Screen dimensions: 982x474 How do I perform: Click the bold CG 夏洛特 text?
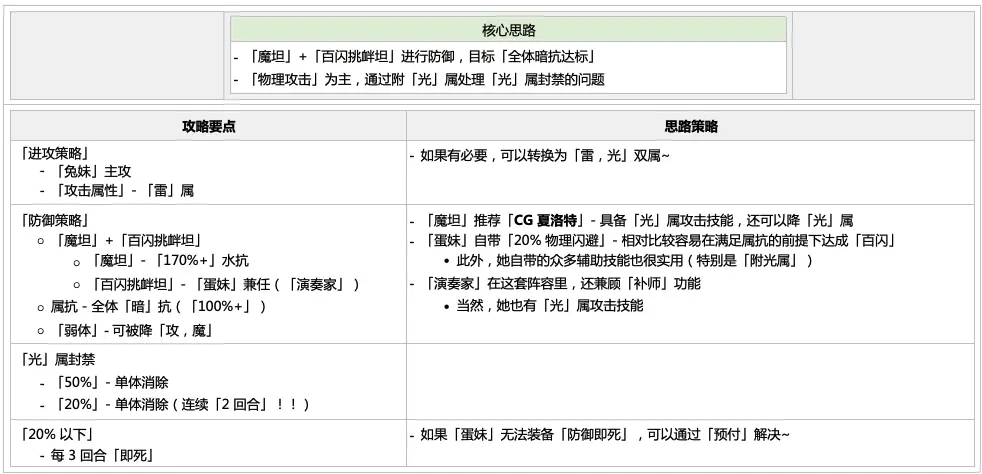pos(547,220)
